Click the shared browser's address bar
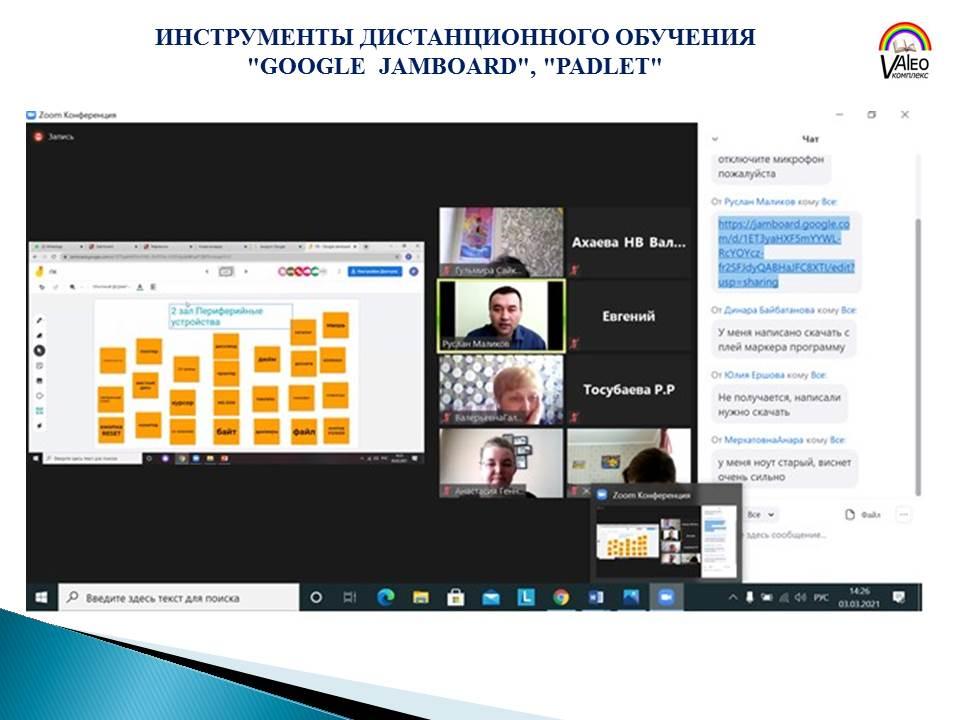960x720 pixels. [228, 257]
